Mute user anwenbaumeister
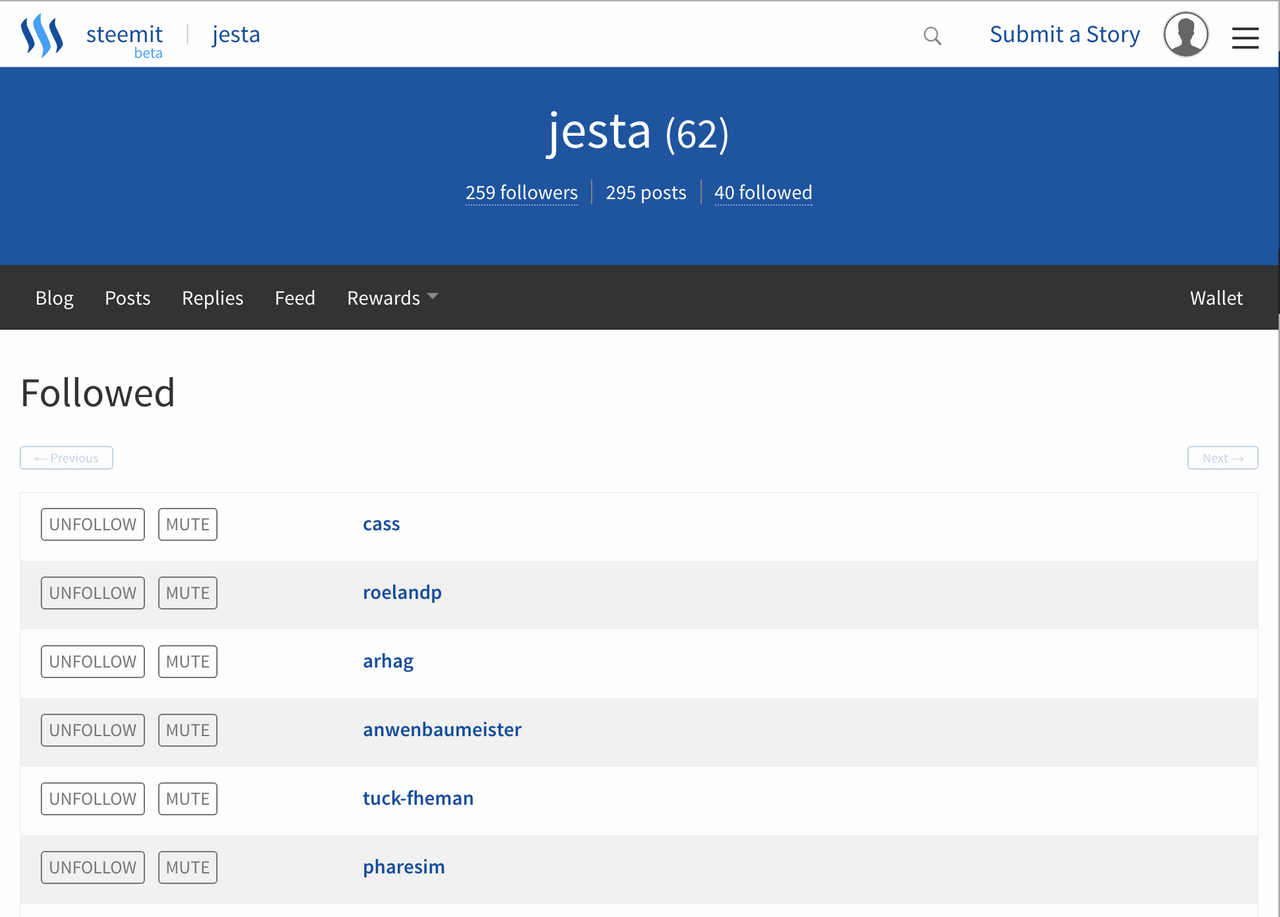The image size is (1280, 917). tap(188, 730)
